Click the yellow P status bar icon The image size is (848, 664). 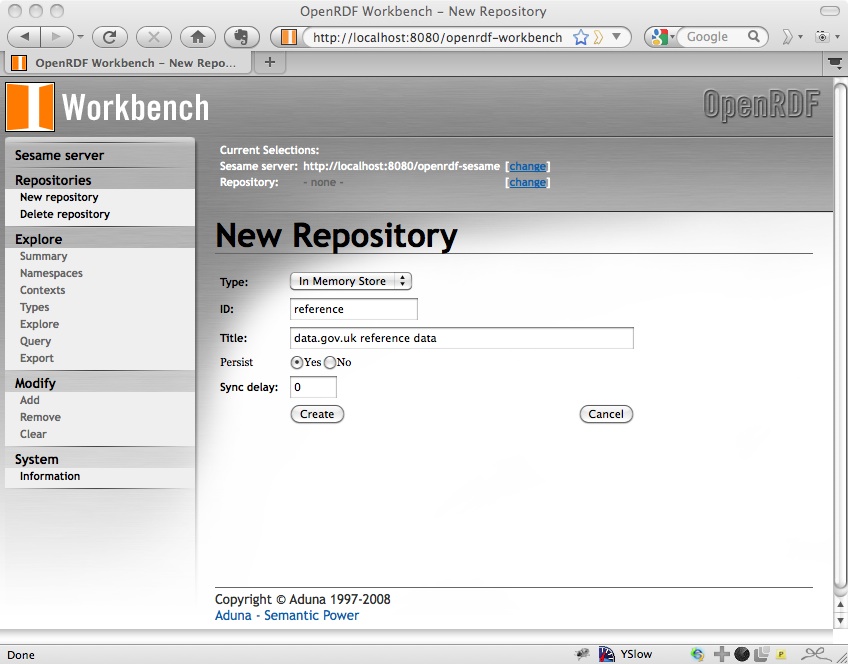(x=781, y=655)
